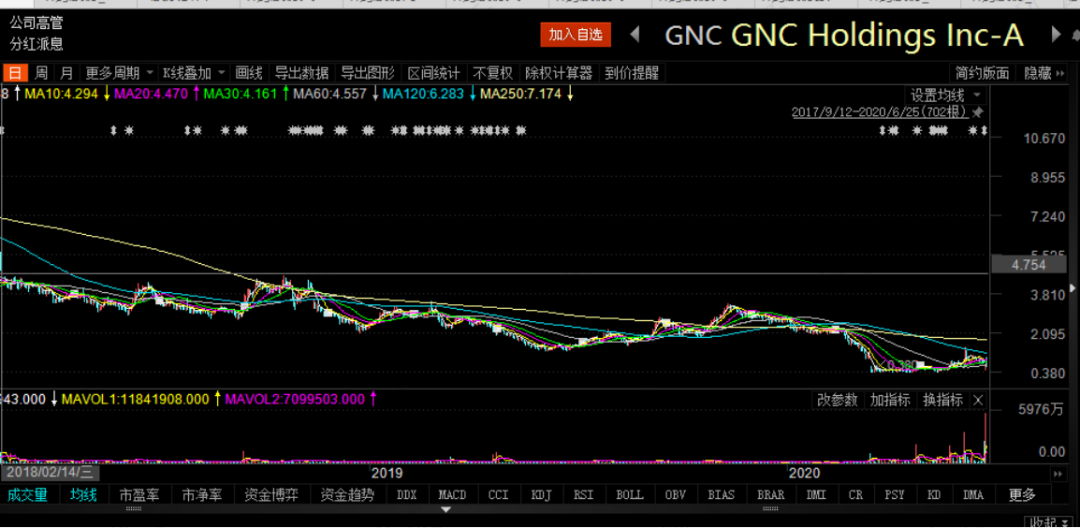1080x528 pixels.
Task: Activate 画线 drawing tool
Action: coord(249,73)
